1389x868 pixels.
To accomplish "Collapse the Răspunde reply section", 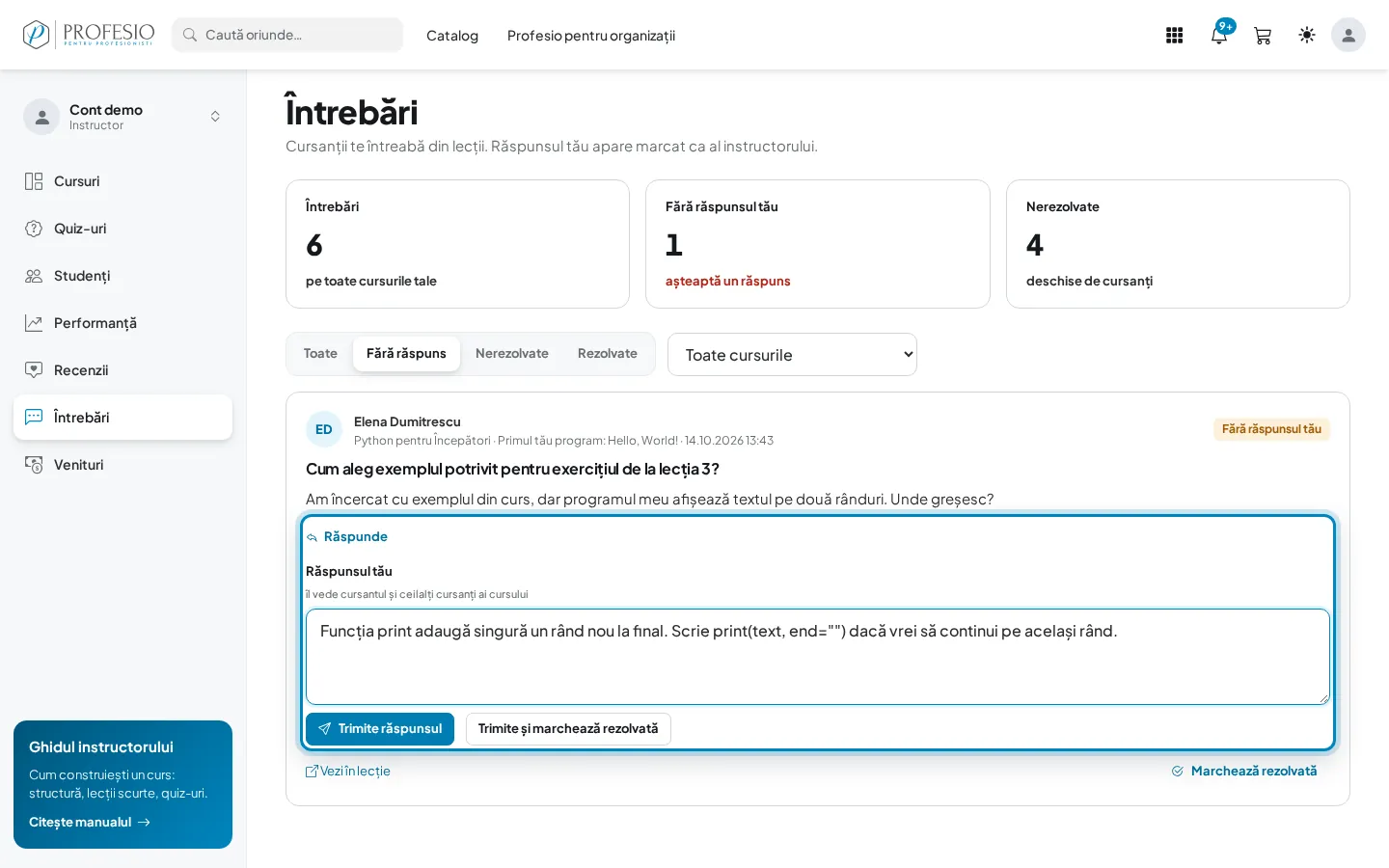I will click(347, 536).
